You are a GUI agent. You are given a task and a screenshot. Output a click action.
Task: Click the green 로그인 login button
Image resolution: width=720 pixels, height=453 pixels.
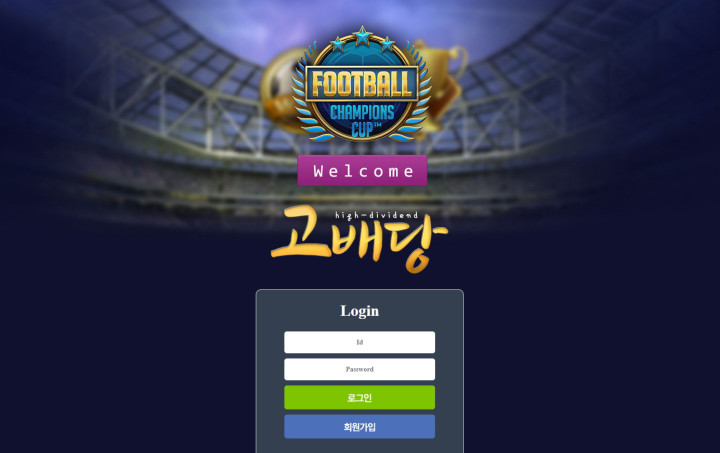coord(360,397)
